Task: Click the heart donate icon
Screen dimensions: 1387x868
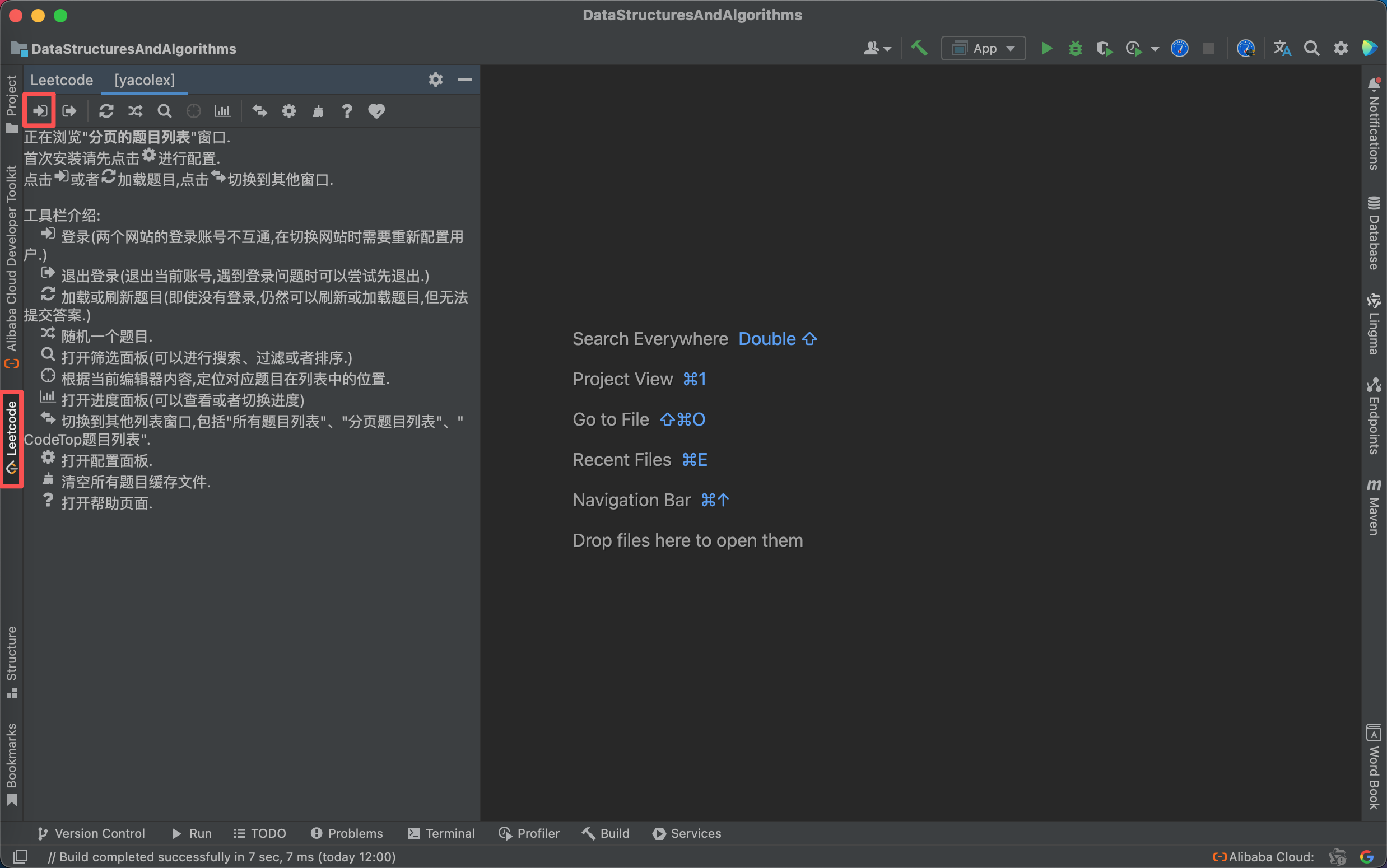Action: 376,111
